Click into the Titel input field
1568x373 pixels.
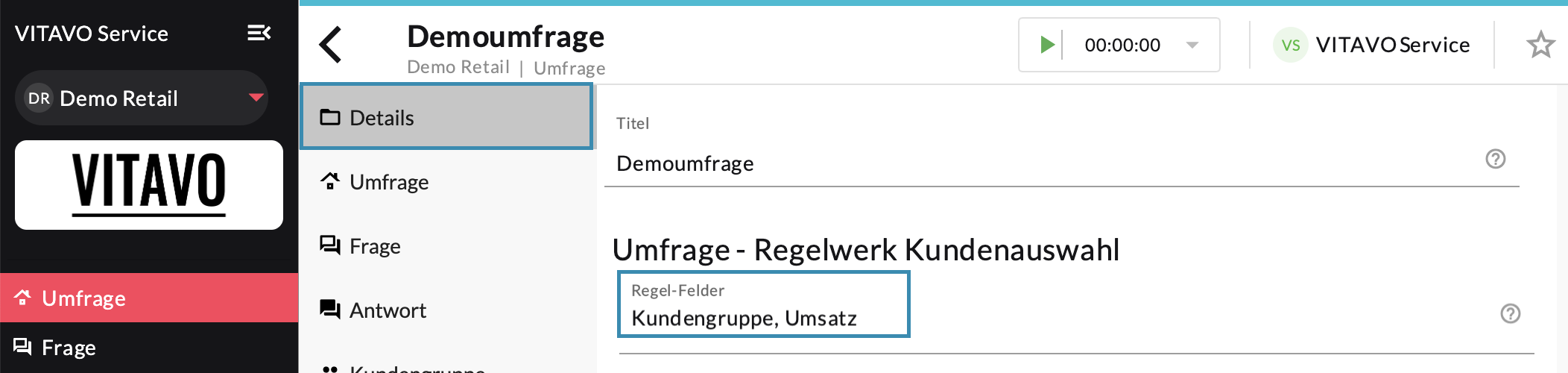pos(1043,163)
